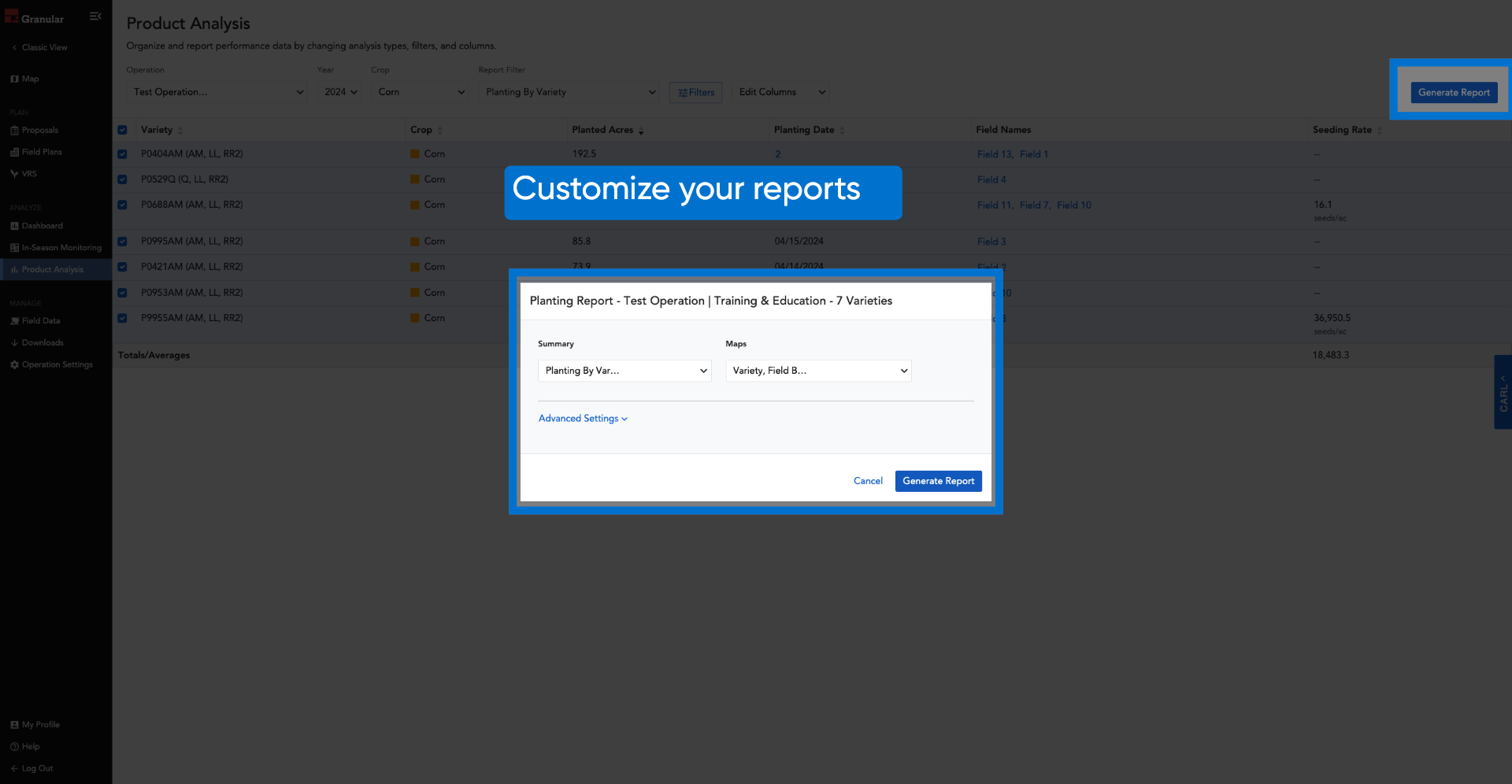The width and height of the screenshot is (1512, 784).
Task: Open Proposals in sidebar
Action: tap(40, 131)
